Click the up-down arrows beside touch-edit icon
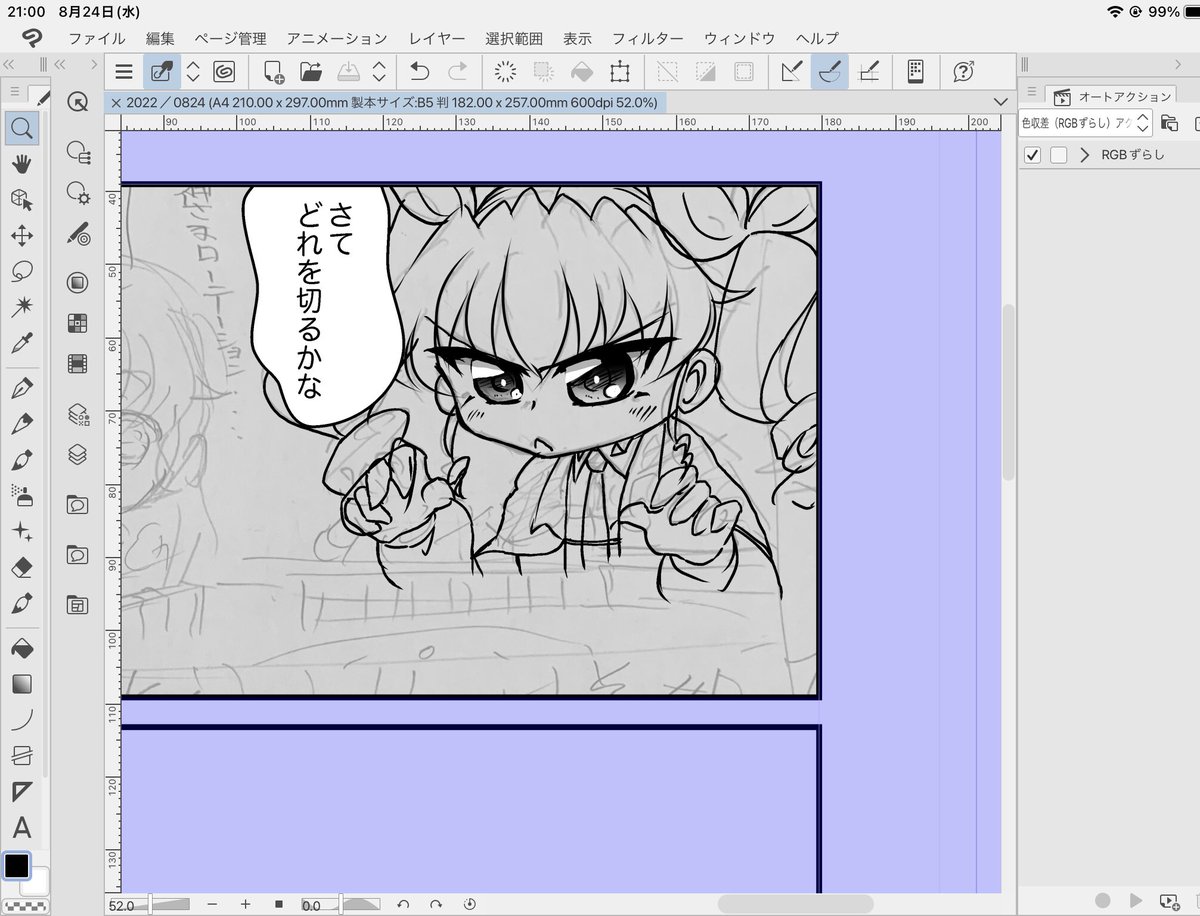The image size is (1200, 916). tap(193, 72)
